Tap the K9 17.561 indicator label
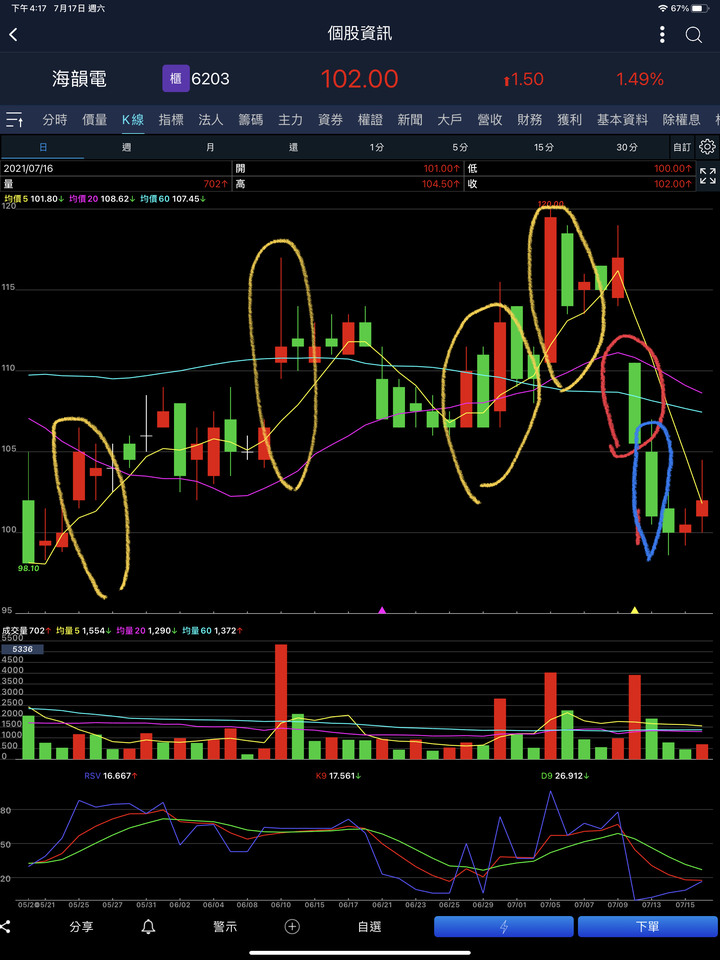This screenshot has height=960, width=720. [x=338, y=776]
